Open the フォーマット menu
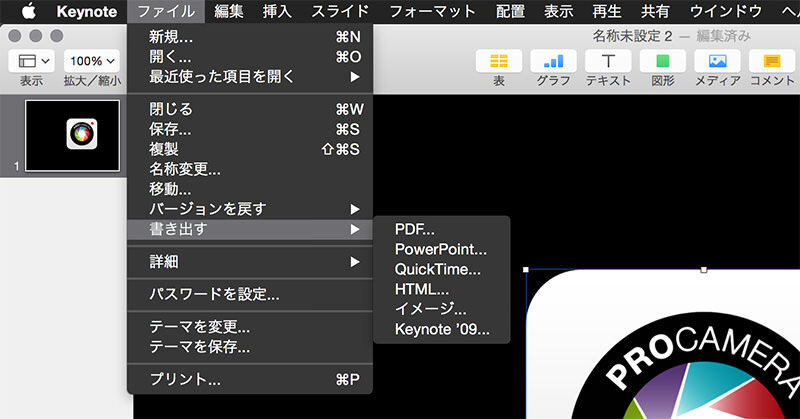Viewport: 800px width, 419px height. pyautogui.click(x=433, y=11)
